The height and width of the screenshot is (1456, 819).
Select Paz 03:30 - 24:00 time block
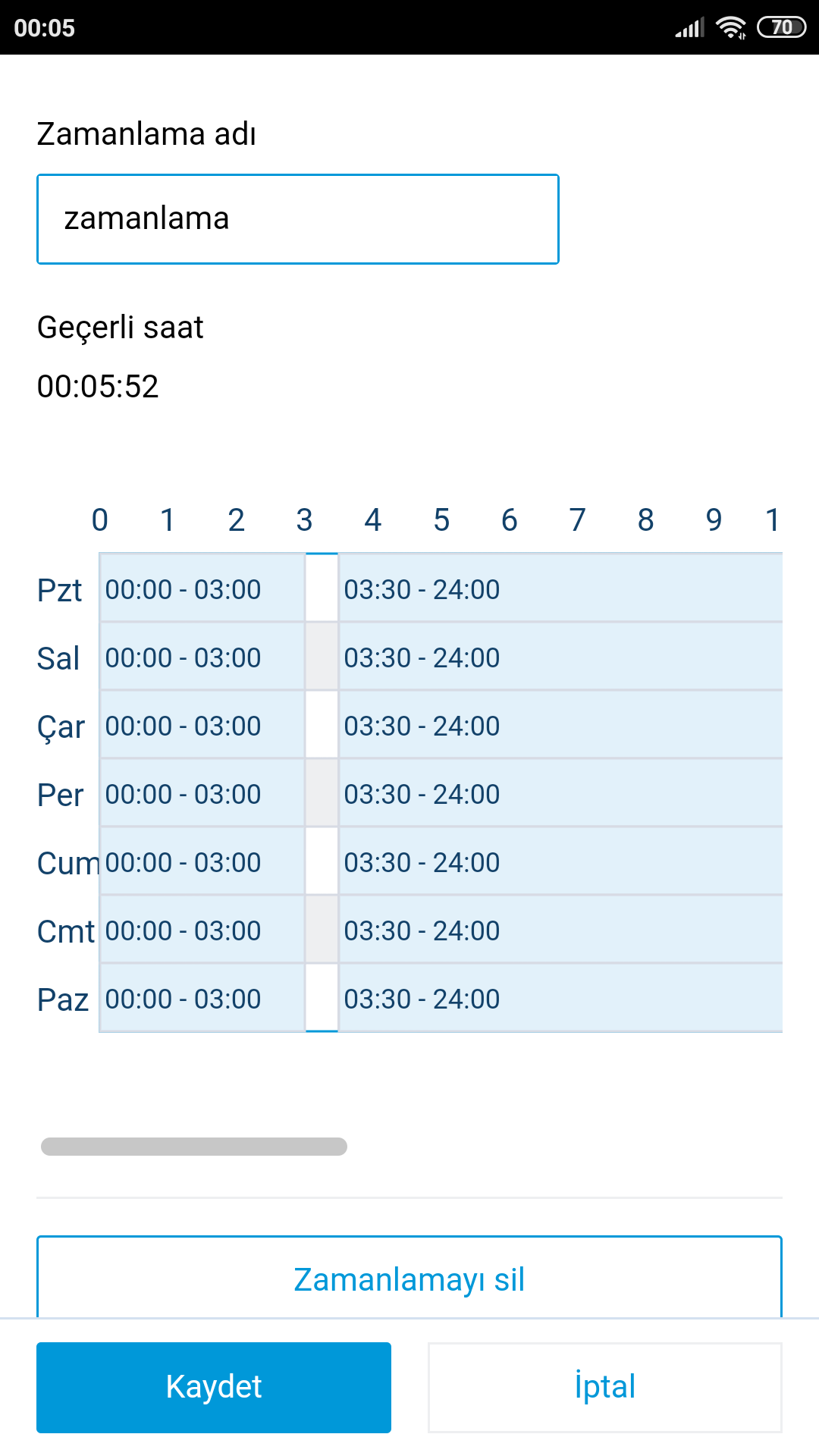point(560,998)
